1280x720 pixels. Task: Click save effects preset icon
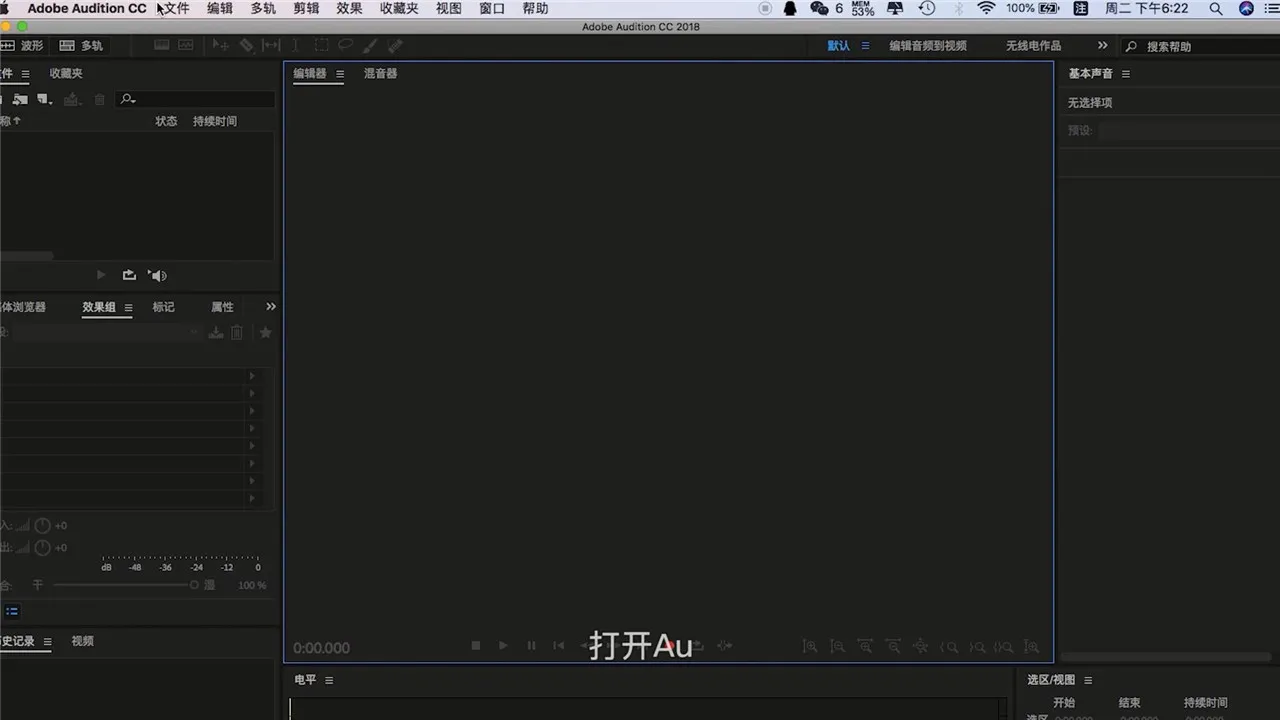(215, 333)
